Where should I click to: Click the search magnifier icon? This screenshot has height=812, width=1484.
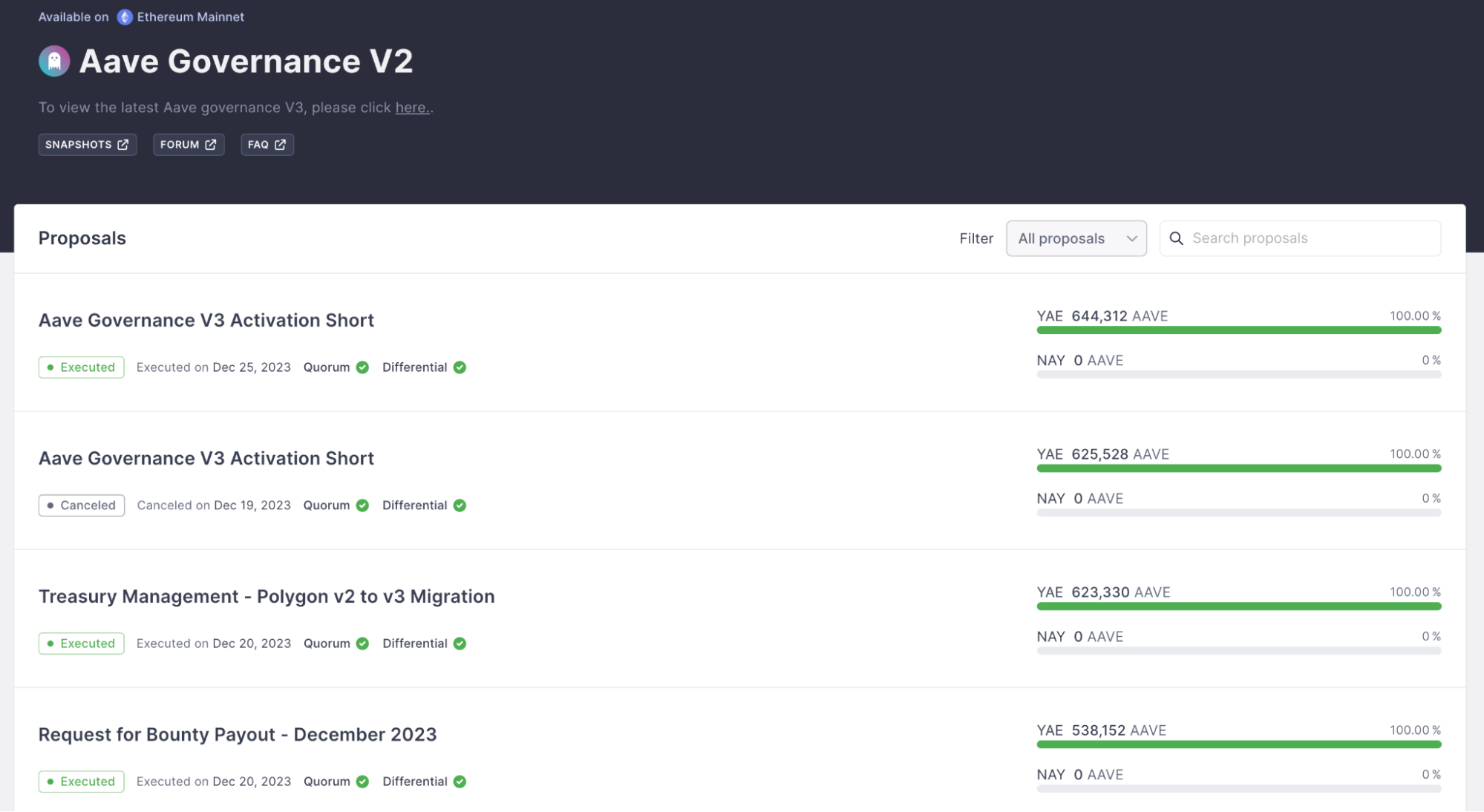point(1176,238)
